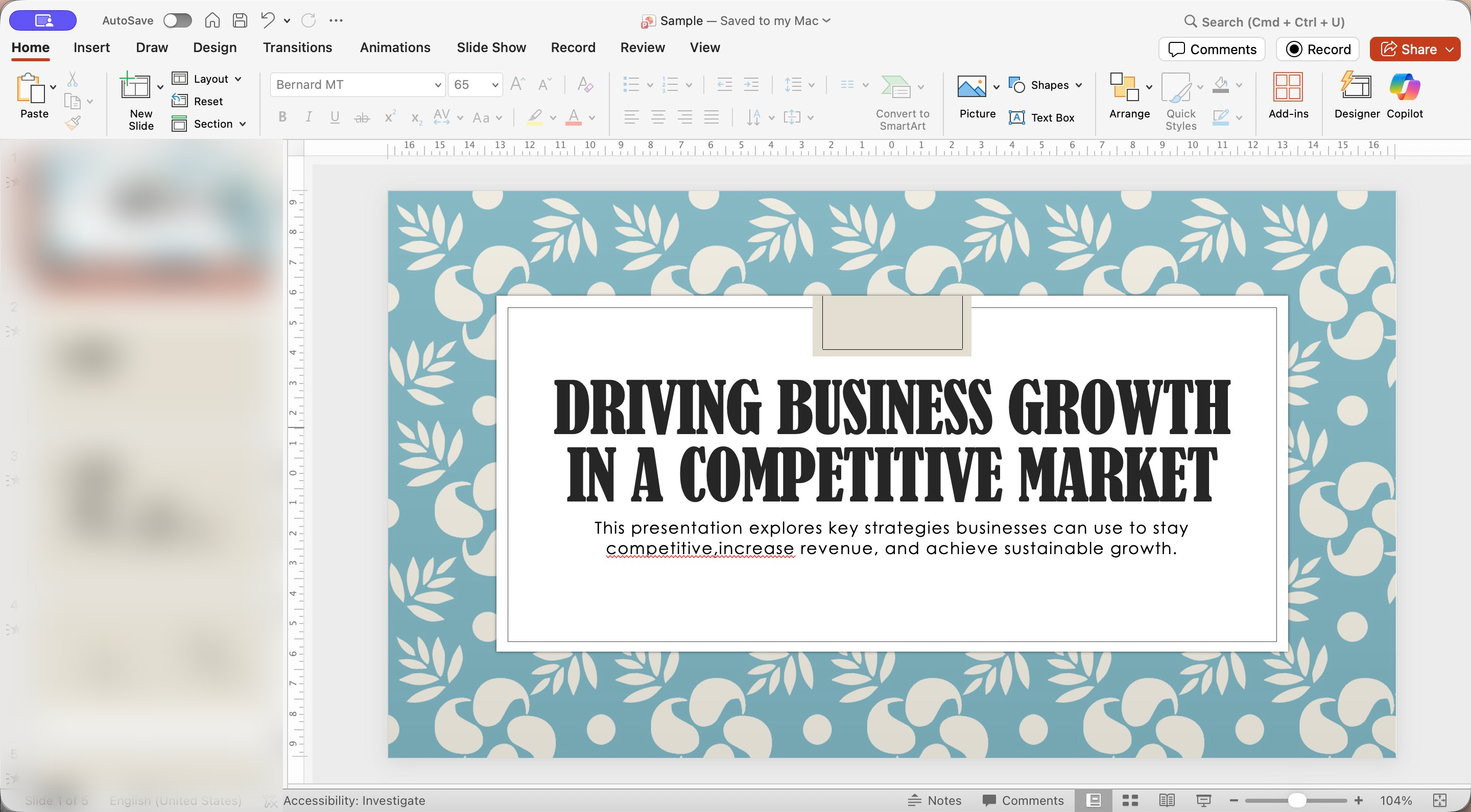This screenshot has height=812, width=1471.
Task: Toggle the Notes pane
Action: click(935, 800)
